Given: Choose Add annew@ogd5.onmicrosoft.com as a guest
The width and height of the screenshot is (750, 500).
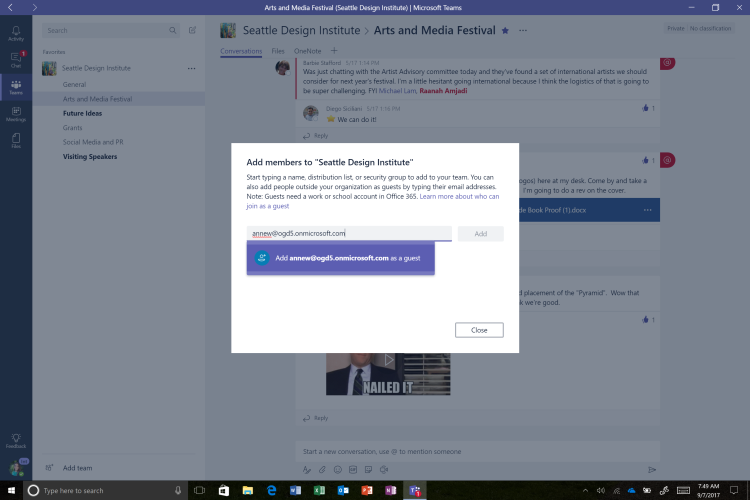Looking at the screenshot, I should (x=341, y=258).
